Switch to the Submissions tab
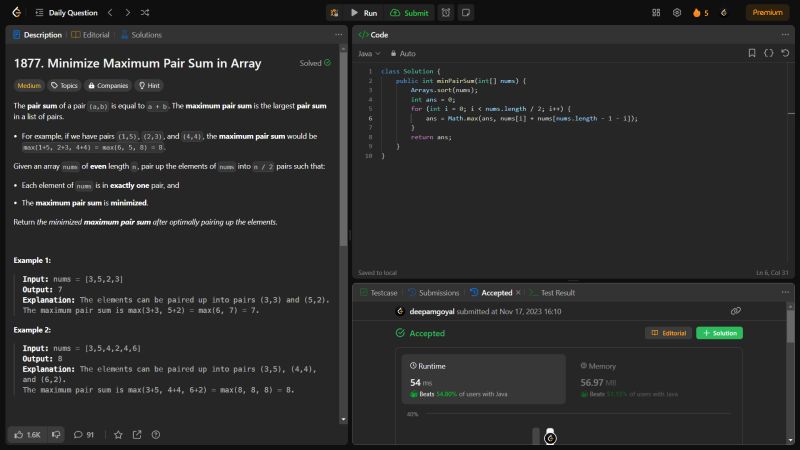This screenshot has height=450, width=800. 434,293
